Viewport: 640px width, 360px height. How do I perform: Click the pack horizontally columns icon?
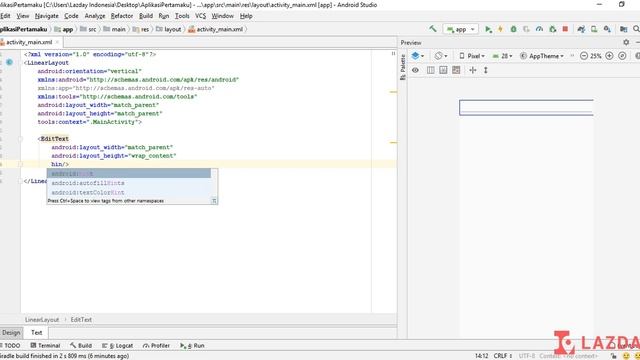(x=430, y=70)
